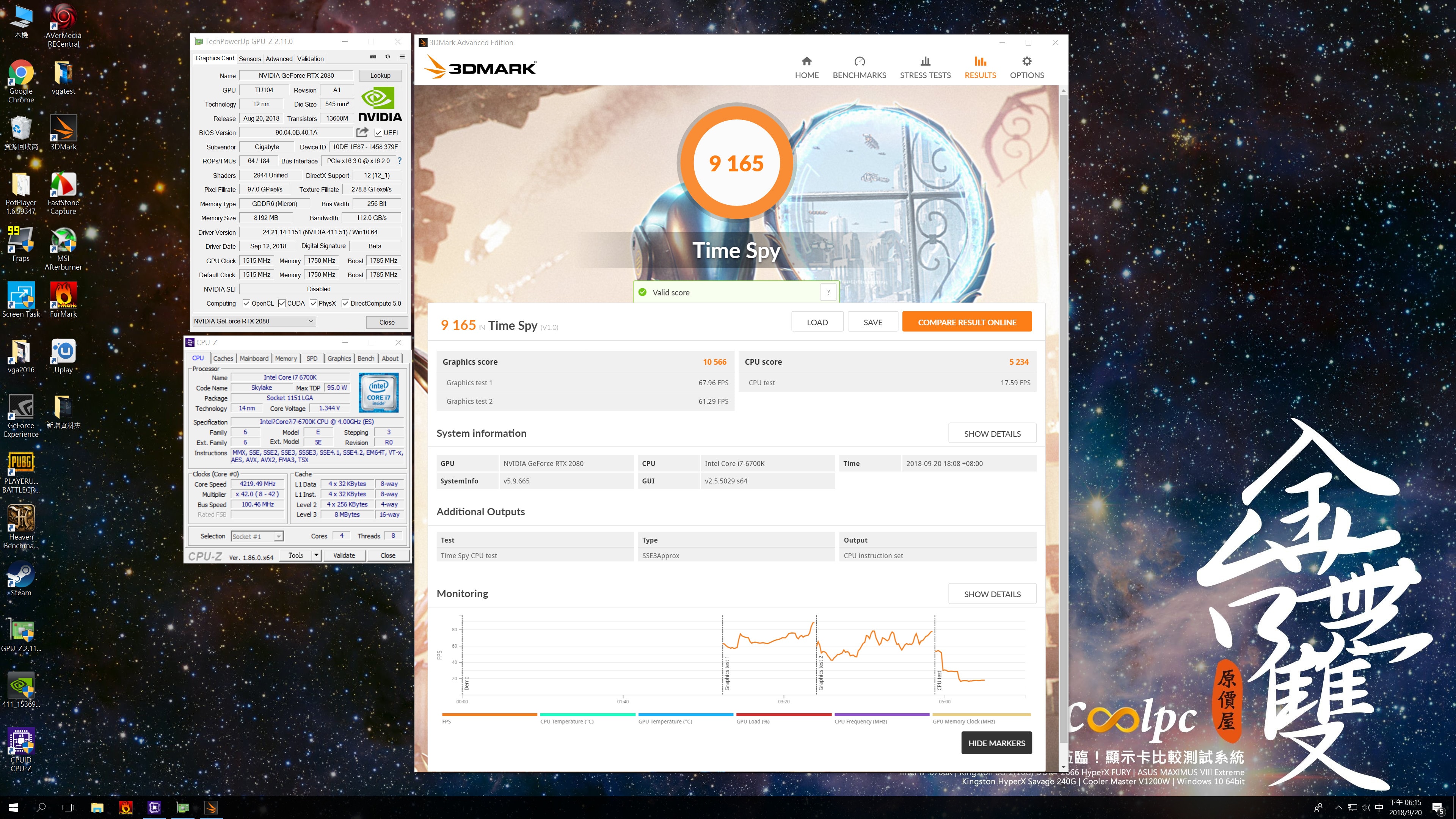Open the CPU-Z Tools dropdown arrow

[x=317, y=555]
